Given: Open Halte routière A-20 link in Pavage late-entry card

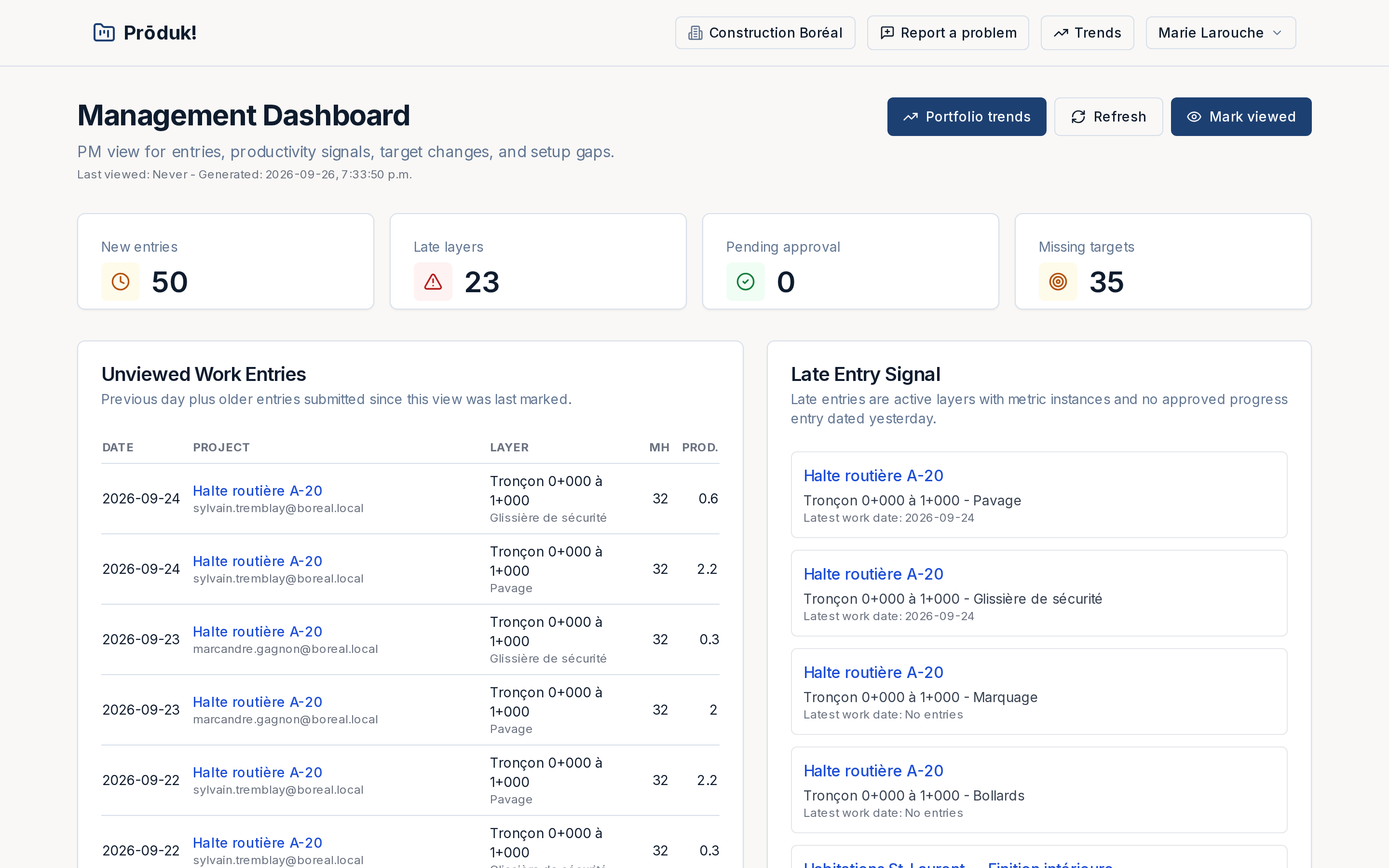Looking at the screenshot, I should click(873, 476).
